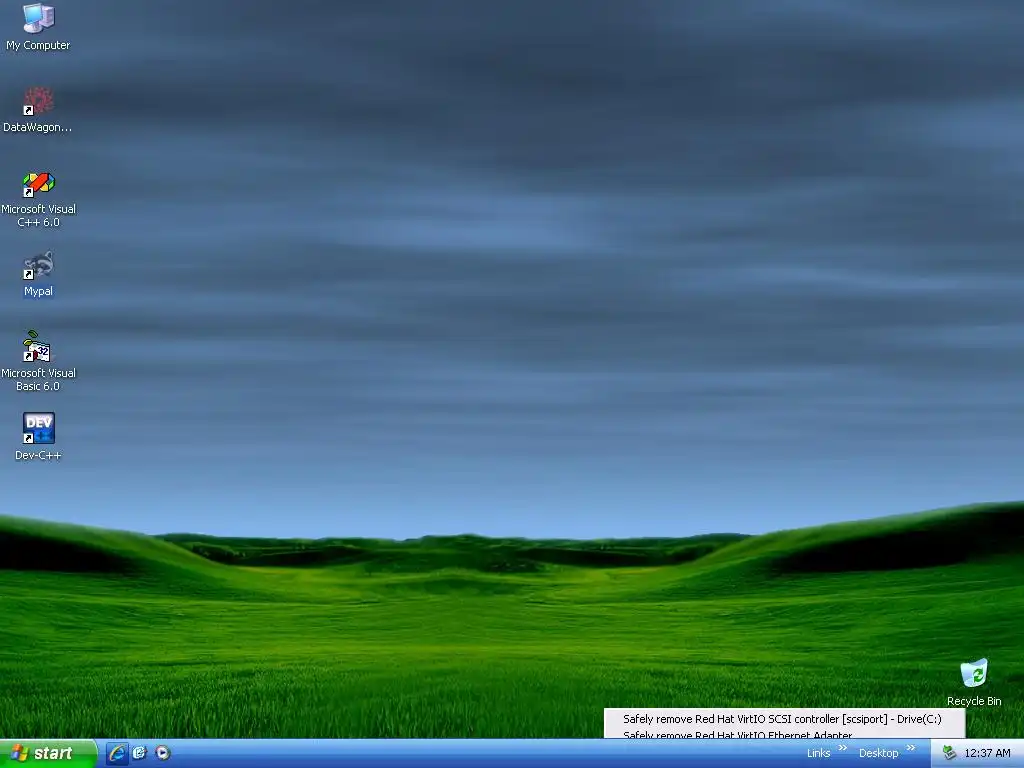Select the Dev-C++ desktop shortcut
This screenshot has height=768, width=1024.
38,436
